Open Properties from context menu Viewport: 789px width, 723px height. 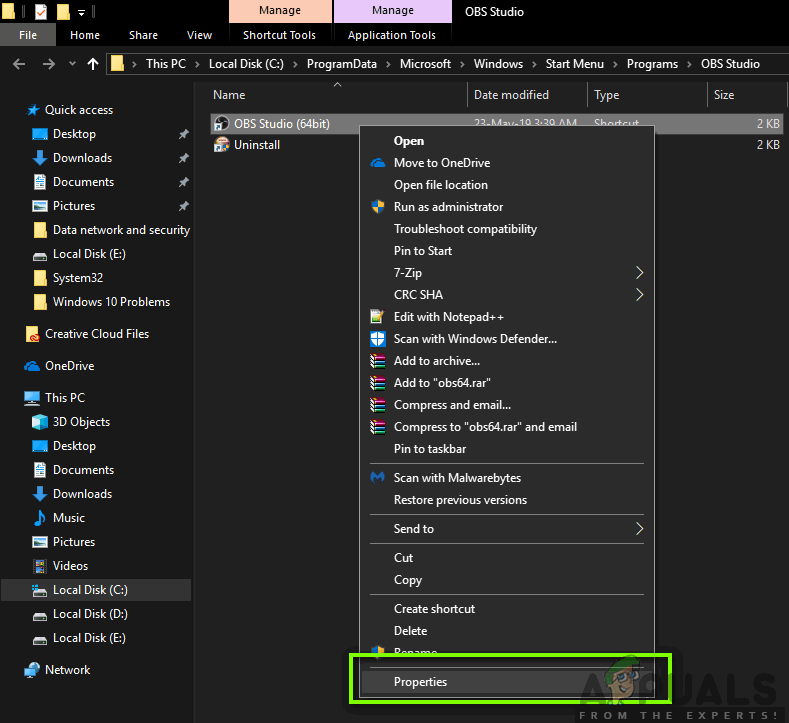420,682
